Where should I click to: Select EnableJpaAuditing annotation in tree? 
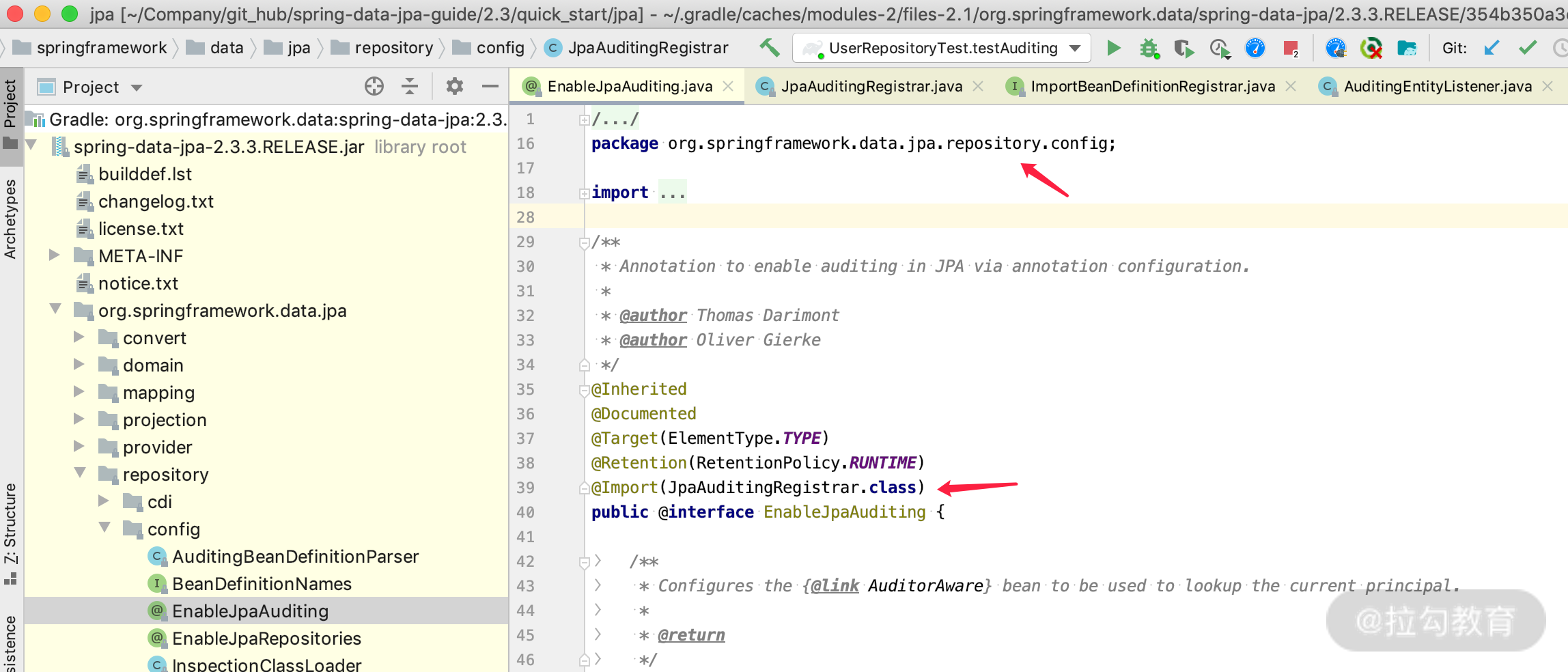[250, 611]
